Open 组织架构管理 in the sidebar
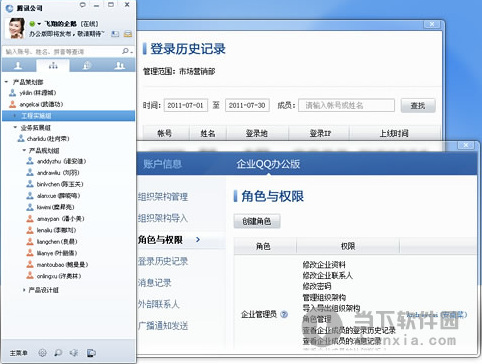This screenshot has width=482, height=364. (x=163, y=197)
